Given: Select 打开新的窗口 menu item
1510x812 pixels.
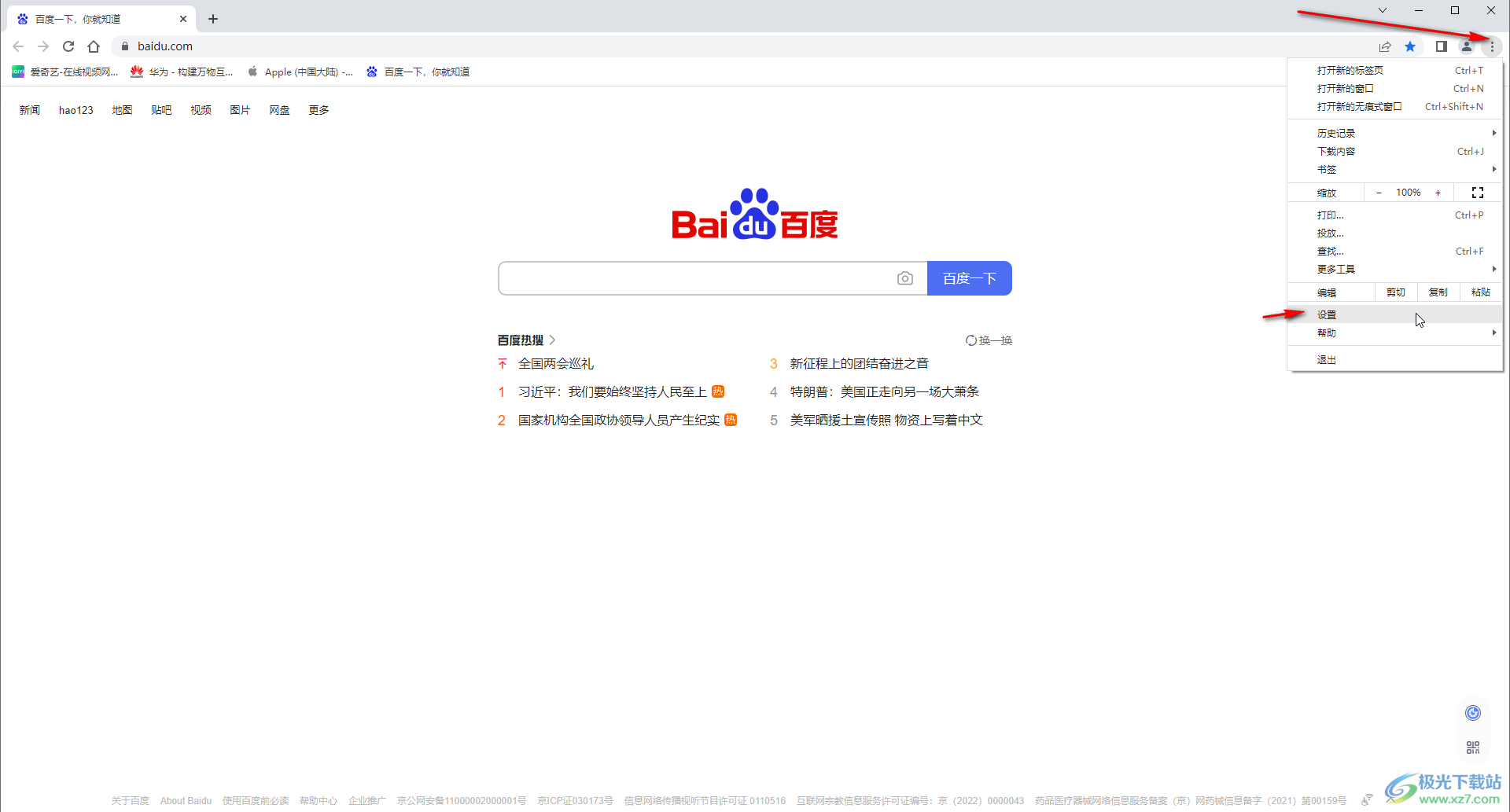Looking at the screenshot, I should [1395, 89].
